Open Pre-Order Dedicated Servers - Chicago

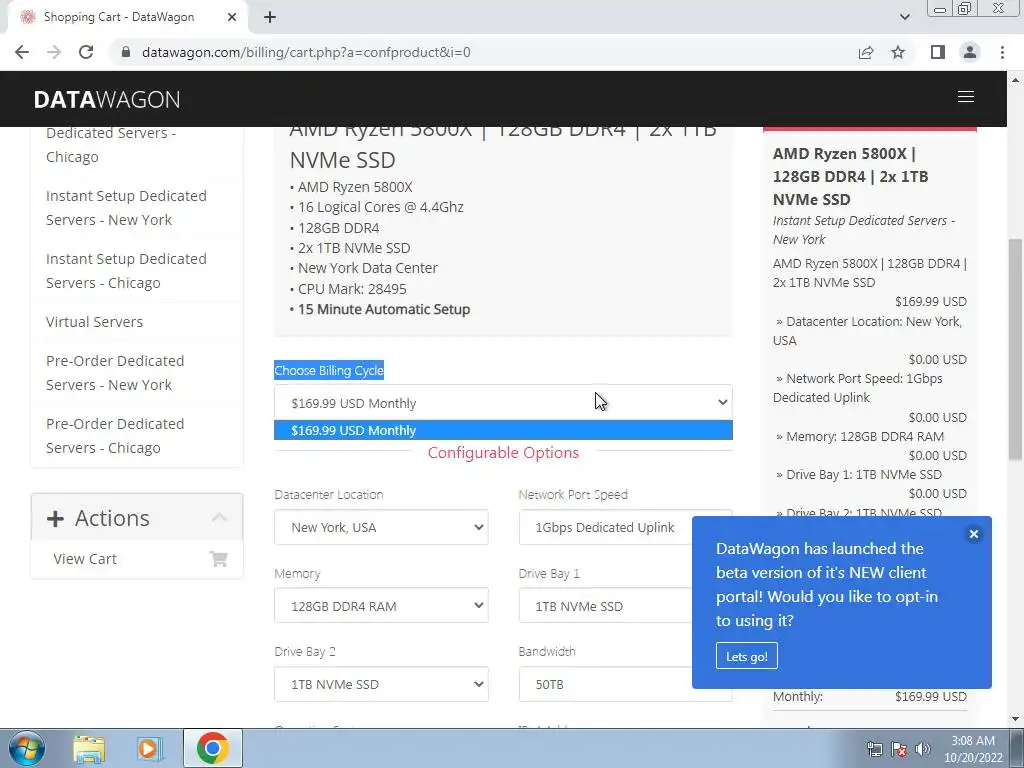coord(115,436)
